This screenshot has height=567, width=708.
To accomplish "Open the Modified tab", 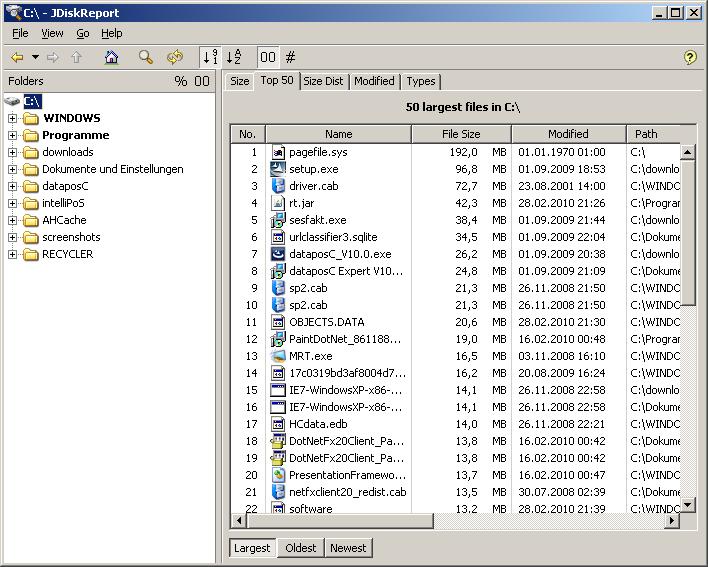I will pos(374,81).
